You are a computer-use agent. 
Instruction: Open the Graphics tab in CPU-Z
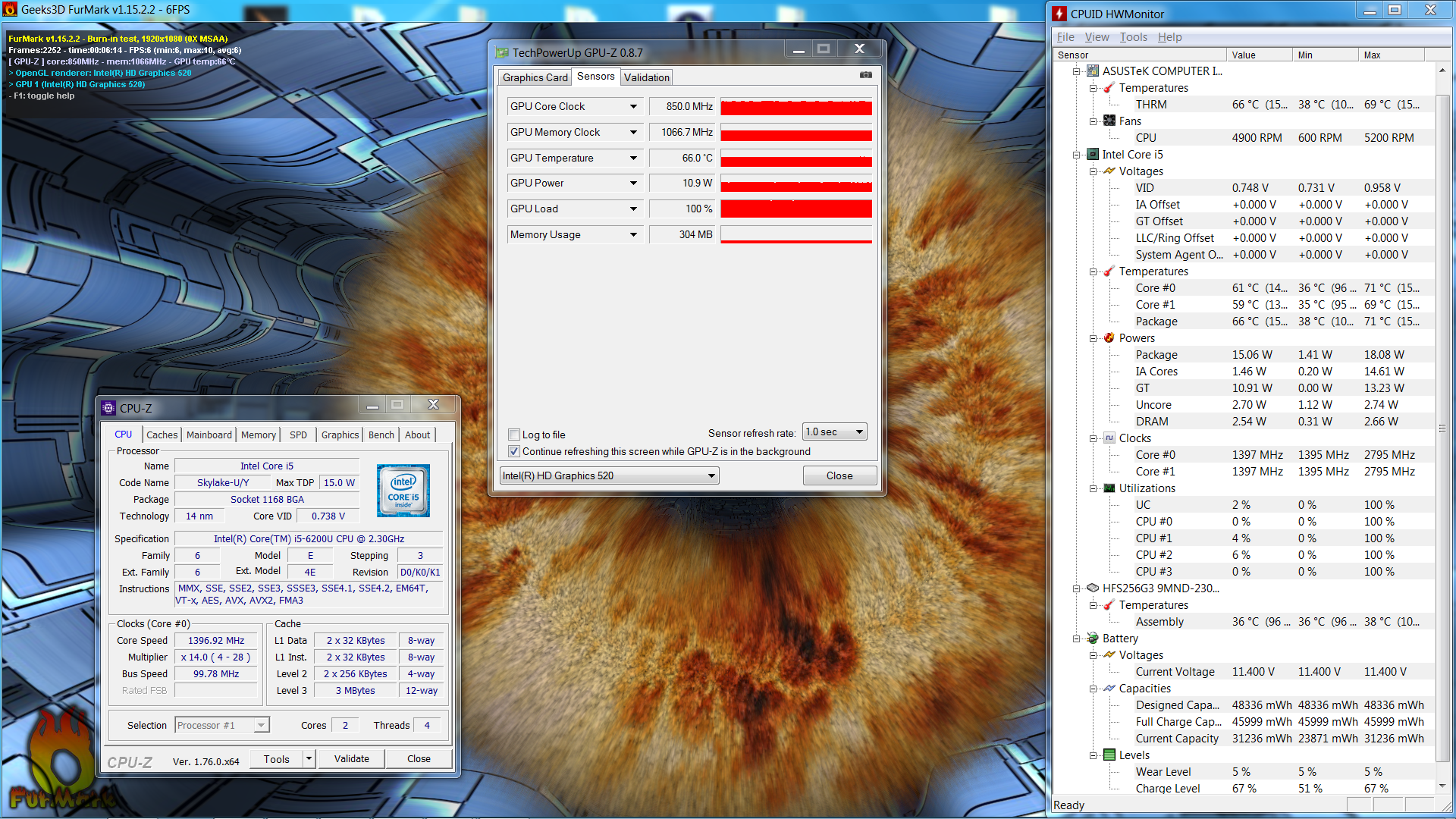[x=340, y=435]
